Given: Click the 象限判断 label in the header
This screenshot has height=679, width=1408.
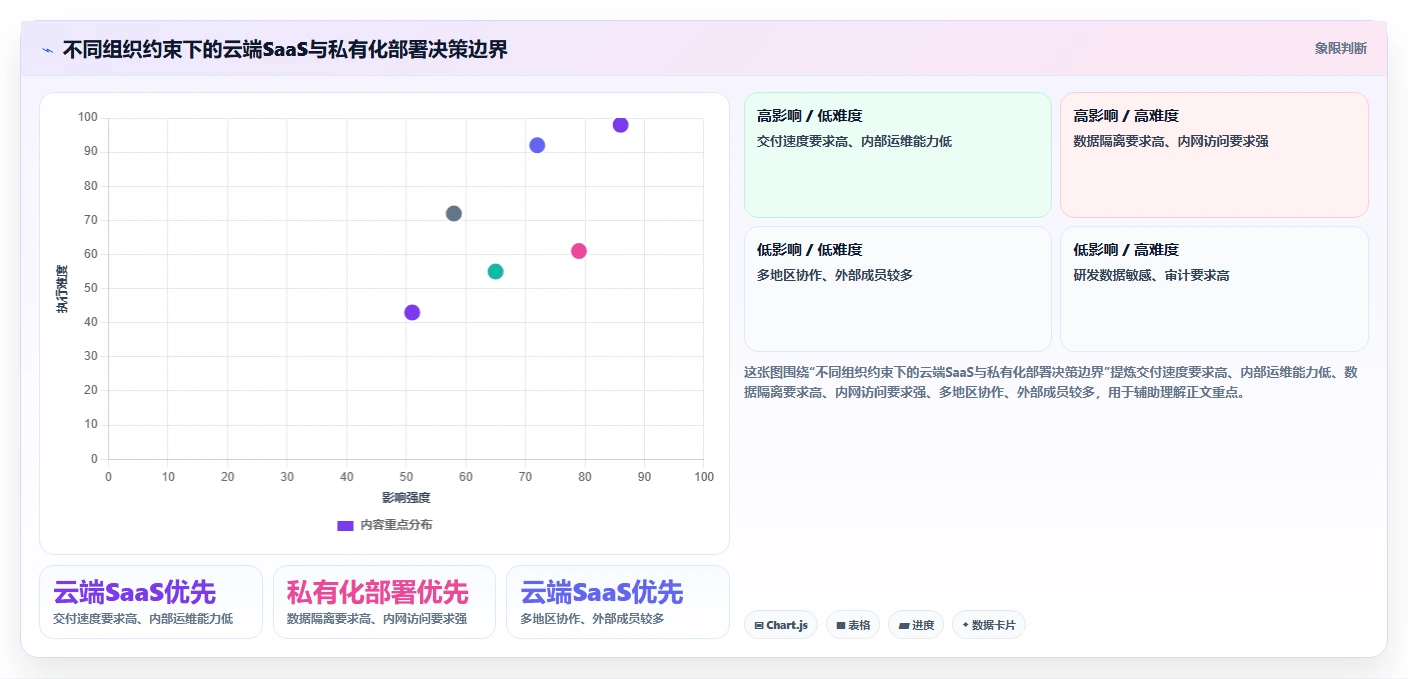Looking at the screenshot, I should 1340,48.
